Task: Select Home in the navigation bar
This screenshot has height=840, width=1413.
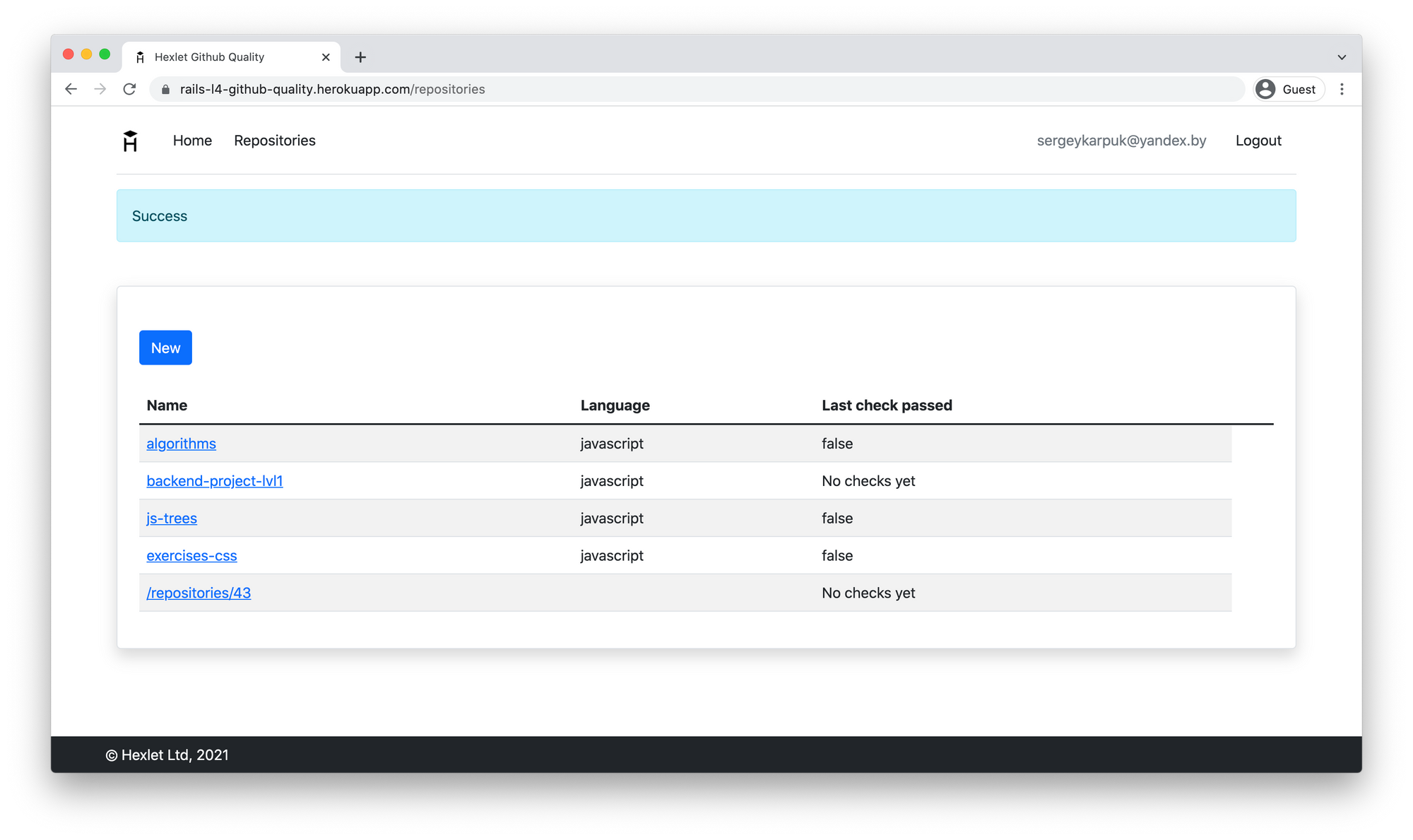Action: [x=192, y=141]
